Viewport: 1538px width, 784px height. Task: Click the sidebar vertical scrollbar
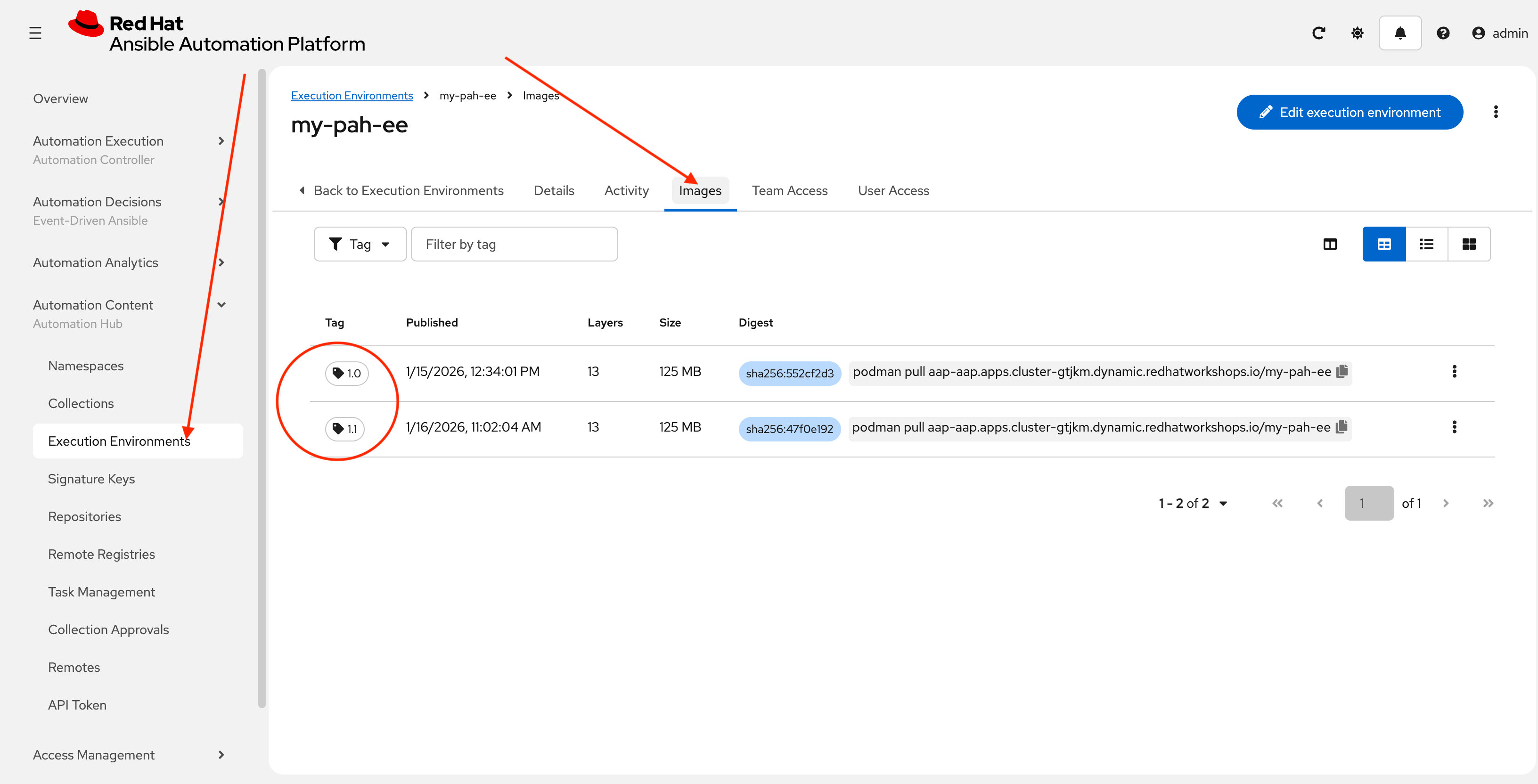[262, 388]
